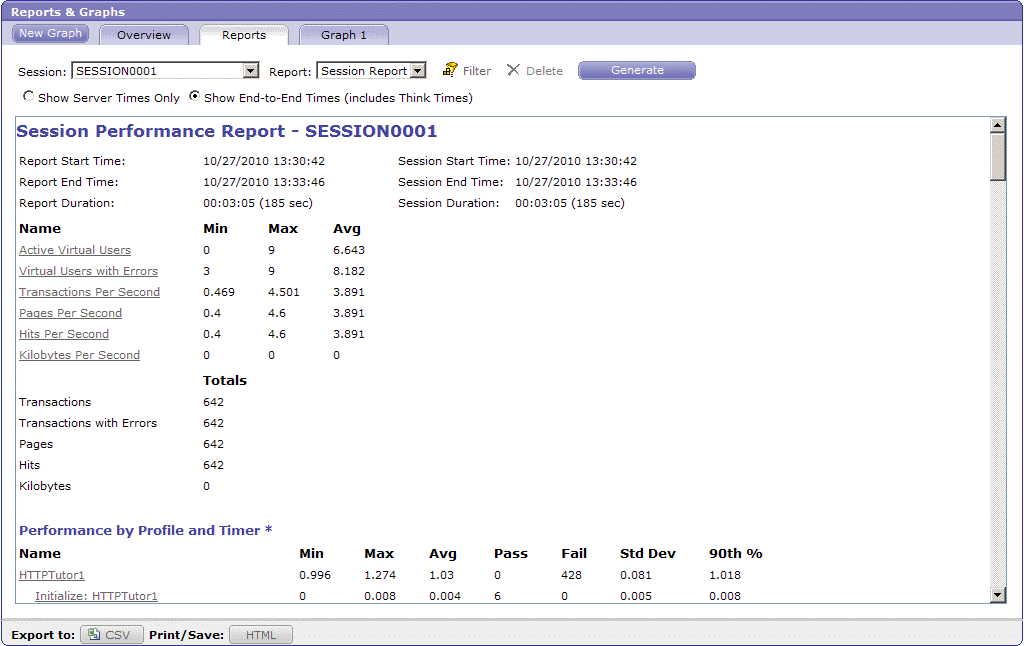Open the Hits Per Second link

pos(64,334)
